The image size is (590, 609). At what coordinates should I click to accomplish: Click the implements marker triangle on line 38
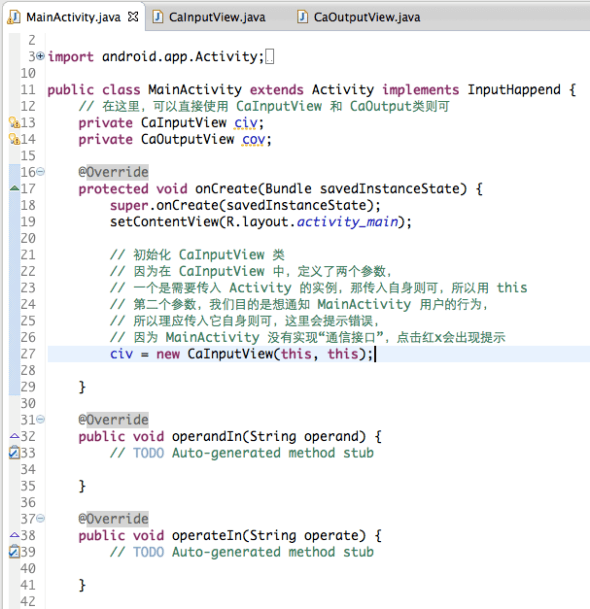[14, 535]
